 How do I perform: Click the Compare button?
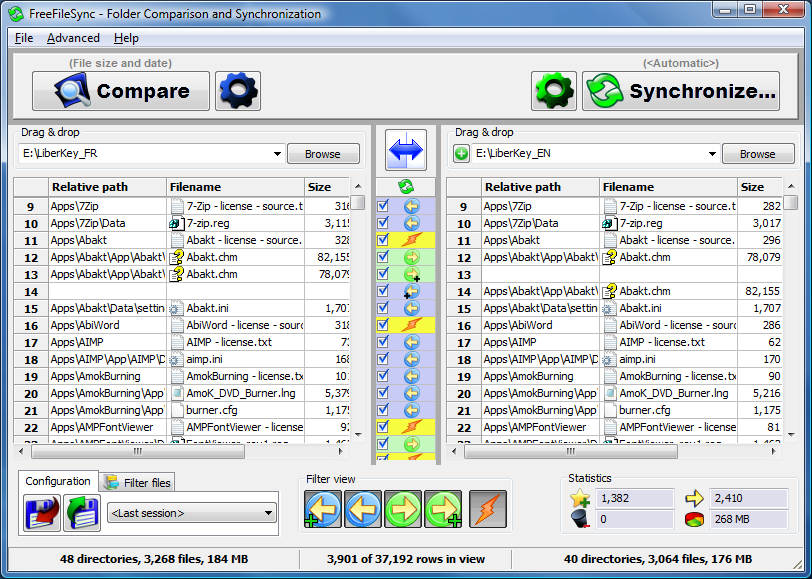click(x=121, y=91)
